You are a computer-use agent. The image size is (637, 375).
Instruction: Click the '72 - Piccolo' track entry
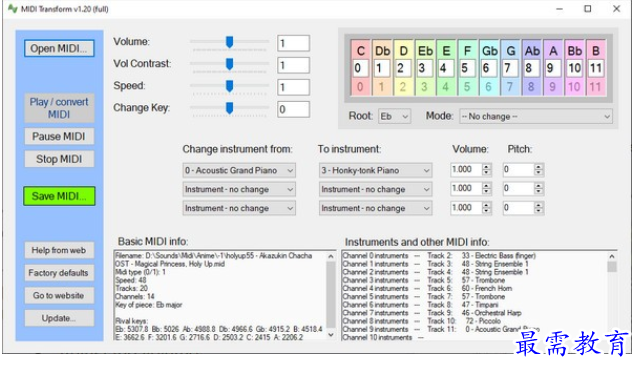pyautogui.click(x=483, y=321)
